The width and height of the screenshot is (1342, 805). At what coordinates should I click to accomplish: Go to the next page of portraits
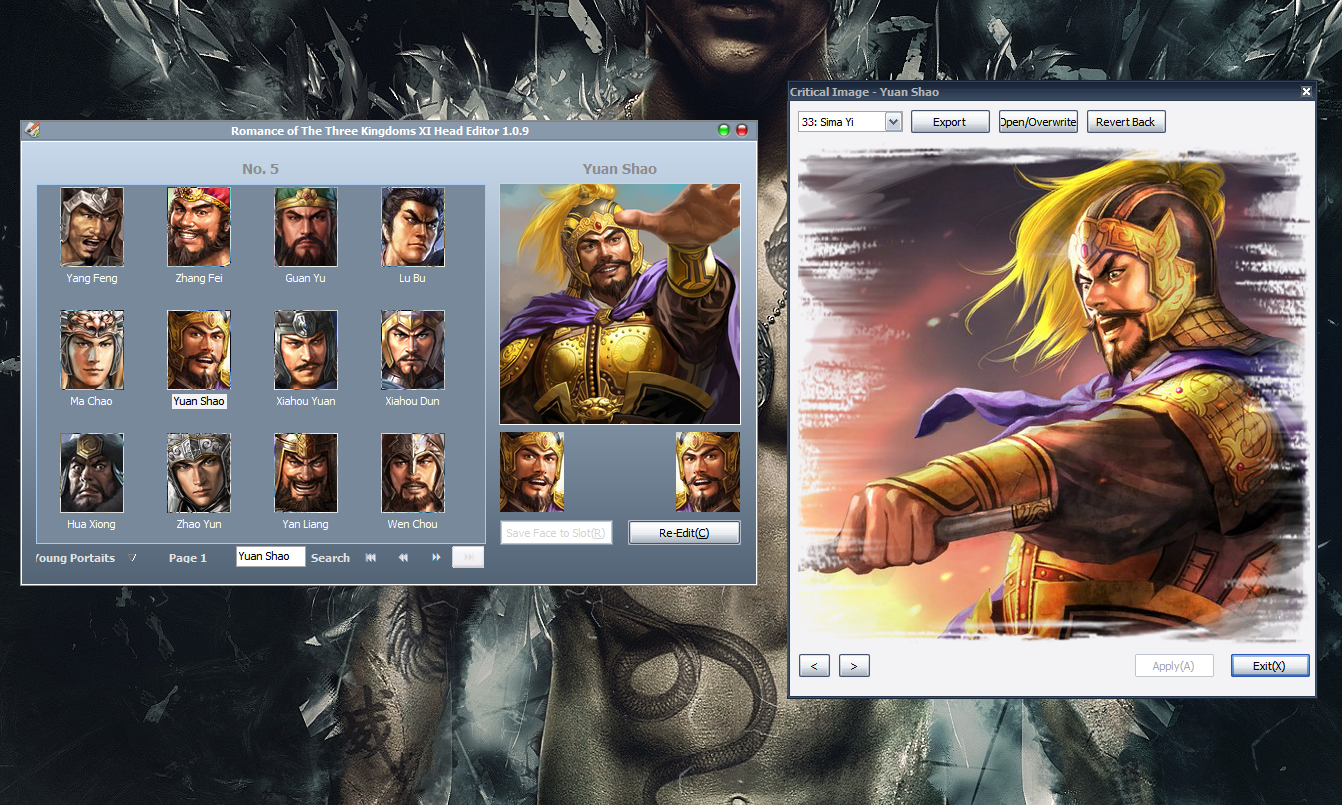coord(436,557)
